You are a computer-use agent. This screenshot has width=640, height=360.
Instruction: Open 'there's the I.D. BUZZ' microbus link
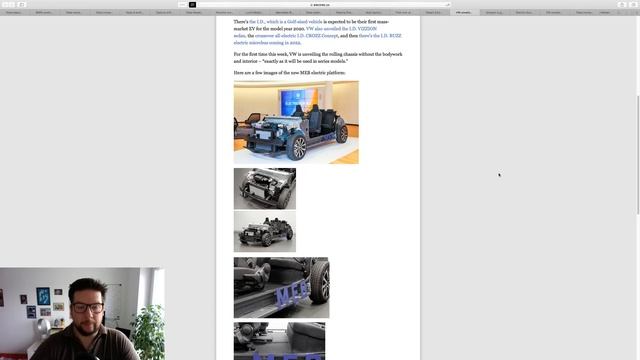click(x=380, y=36)
